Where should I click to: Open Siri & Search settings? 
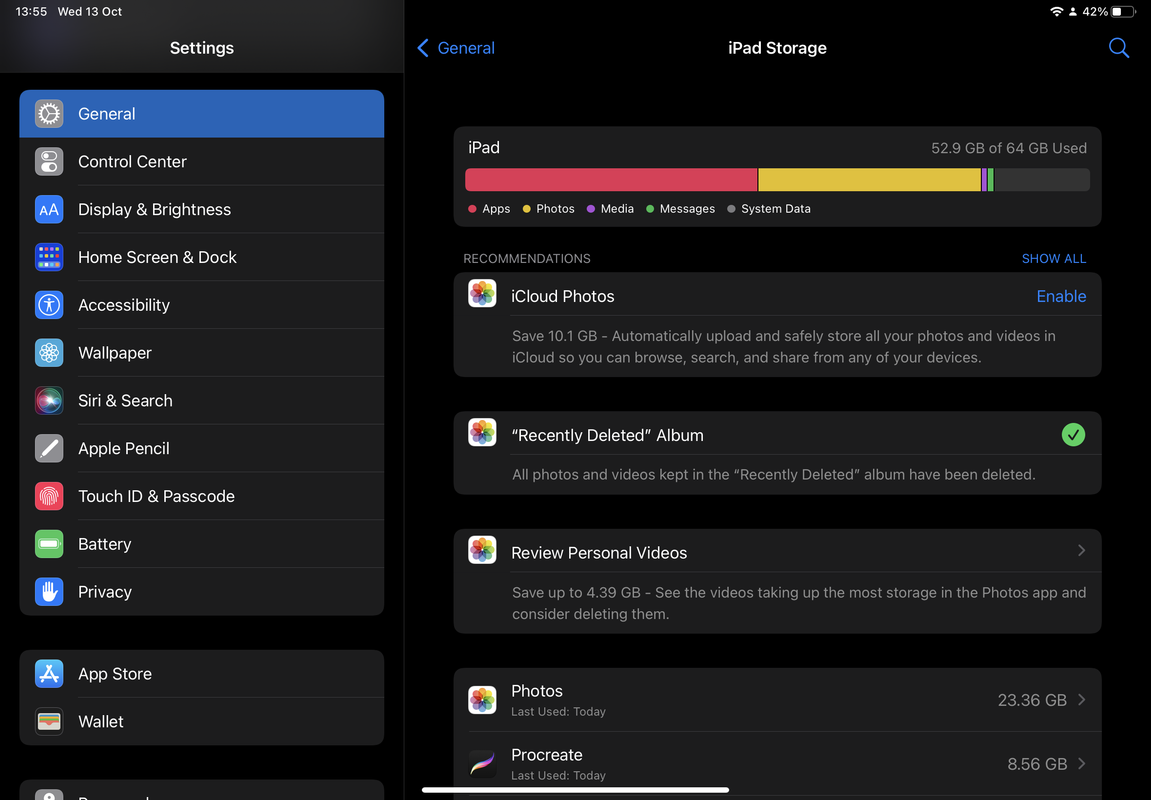click(x=202, y=401)
